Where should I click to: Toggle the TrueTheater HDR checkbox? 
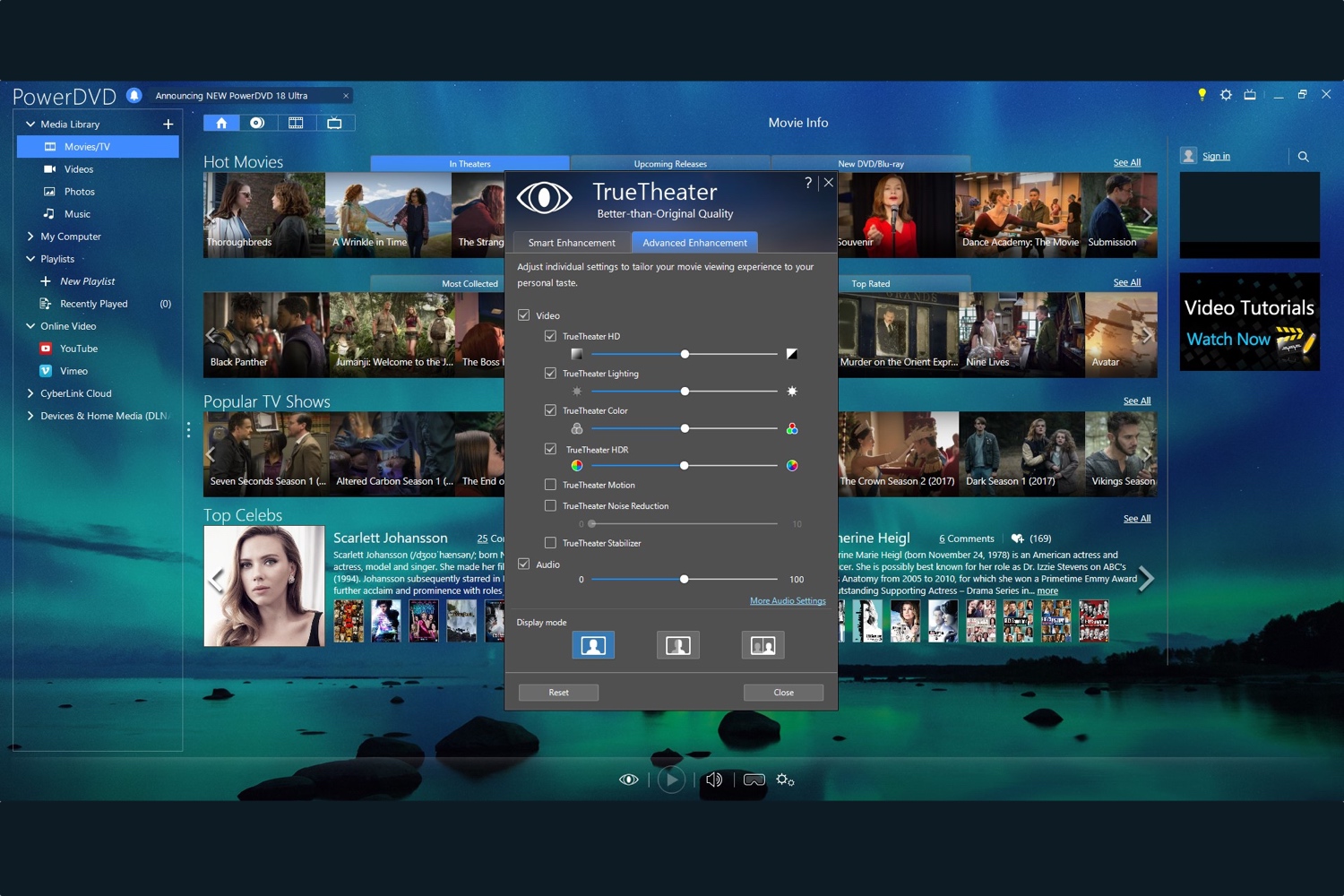[x=550, y=449]
